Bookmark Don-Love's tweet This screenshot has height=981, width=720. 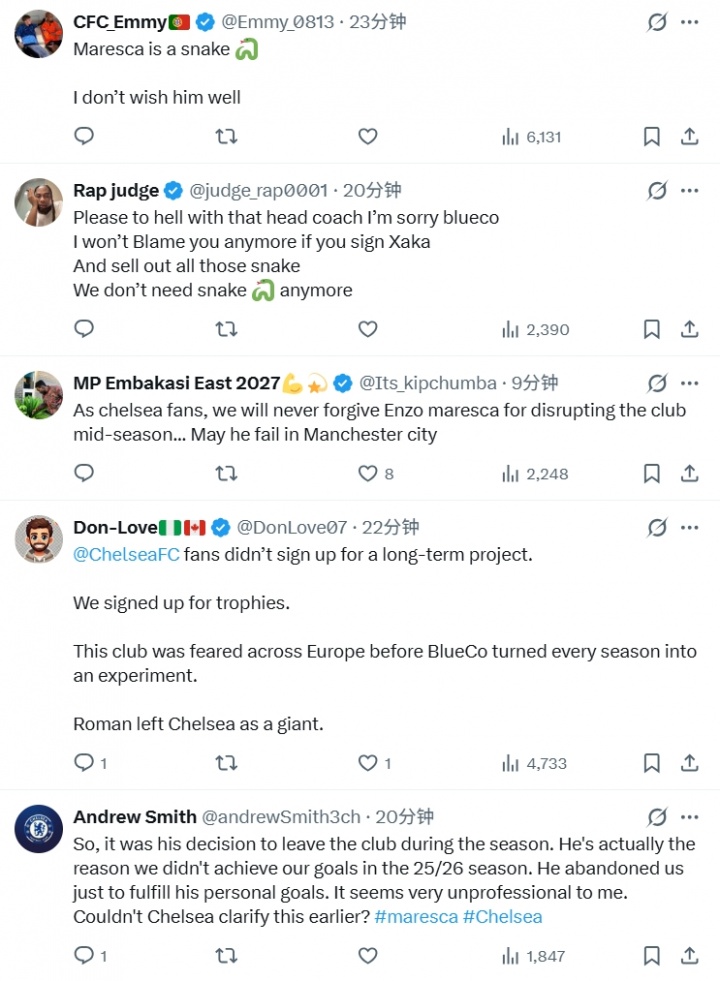click(652, 763)
